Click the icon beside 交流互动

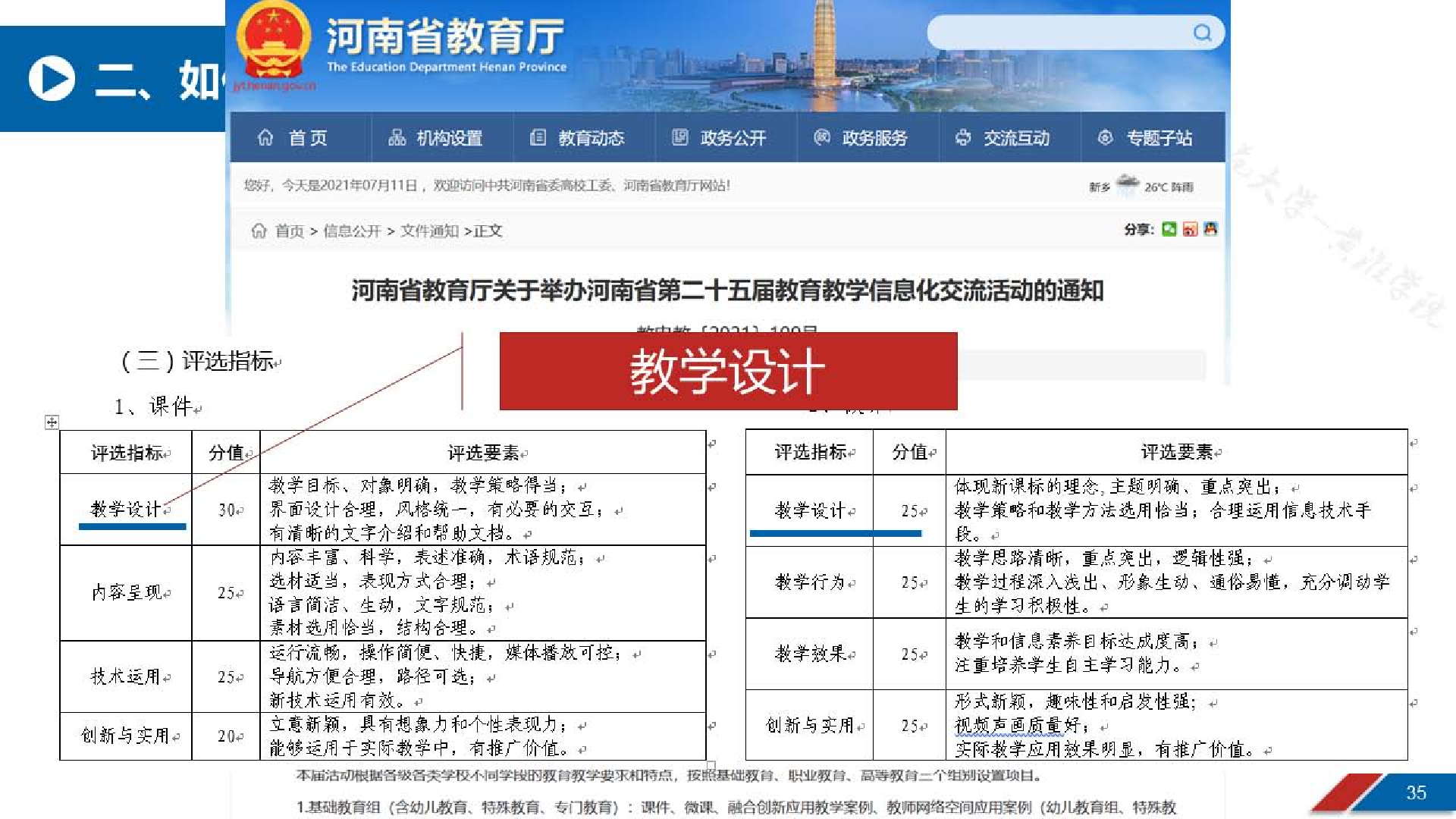coord(963,137)
